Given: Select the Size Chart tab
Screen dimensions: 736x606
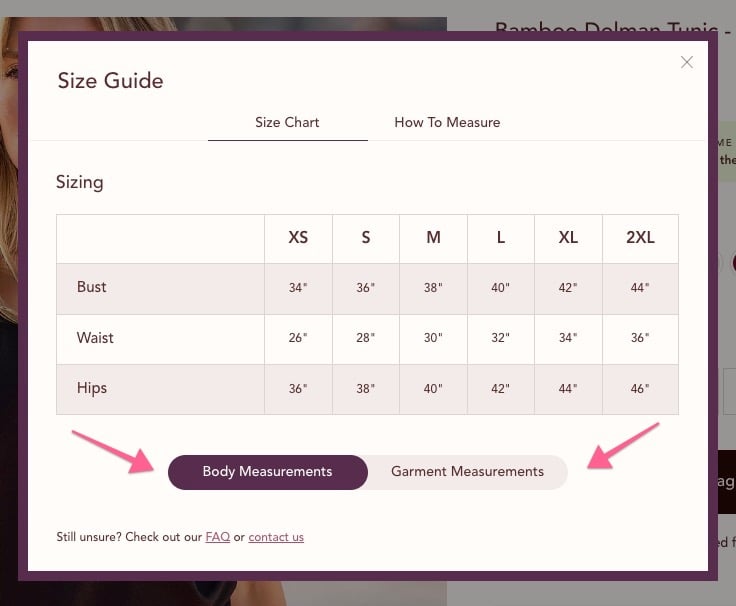Looking at the screenshot, I should click(x=287, y=122).
